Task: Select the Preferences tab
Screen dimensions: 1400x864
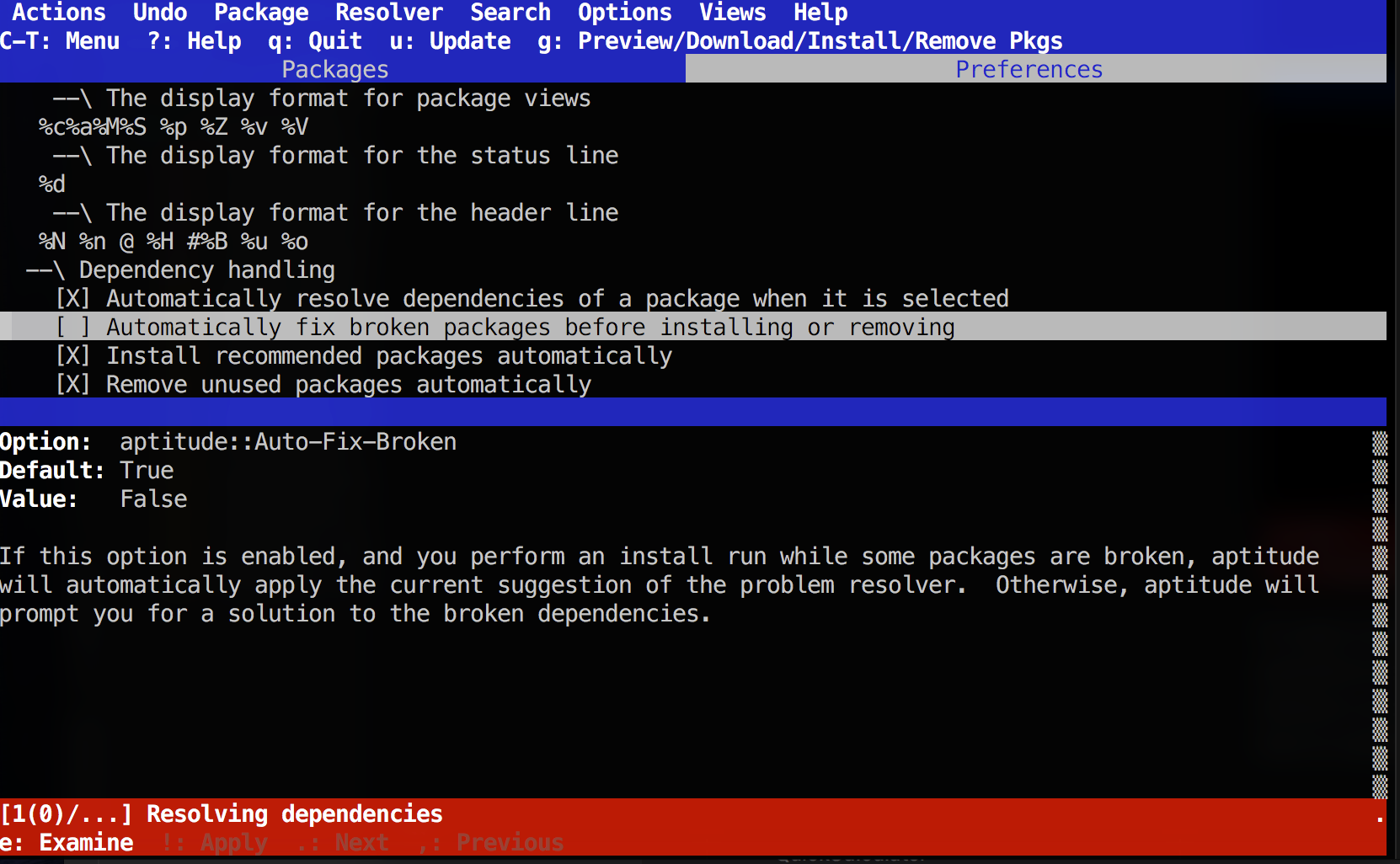Action: [x=1029, y=69]
